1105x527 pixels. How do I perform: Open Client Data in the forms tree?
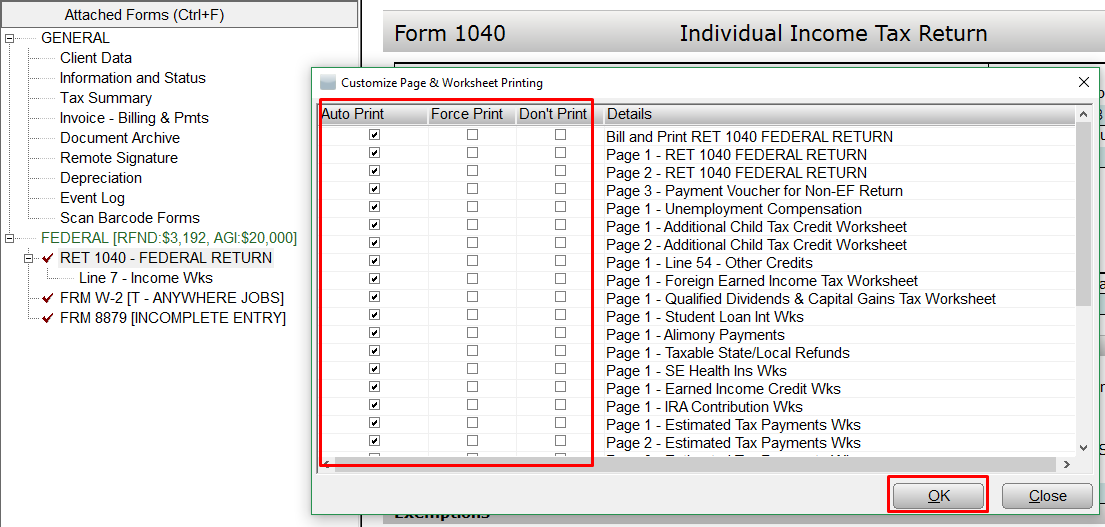(95, 58)
